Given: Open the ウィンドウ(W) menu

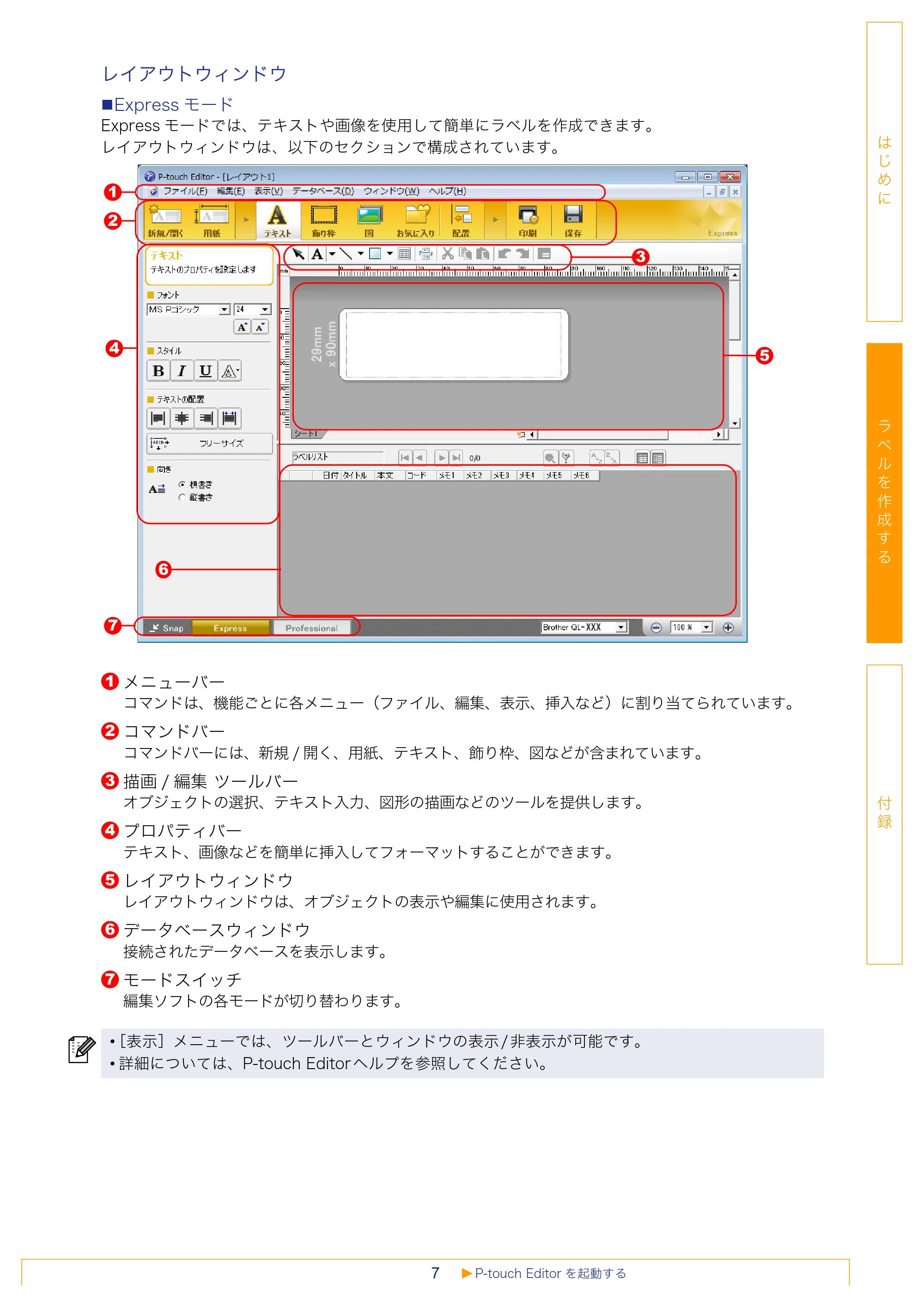Looking at the screenshot, I should [x=391, y=191].
